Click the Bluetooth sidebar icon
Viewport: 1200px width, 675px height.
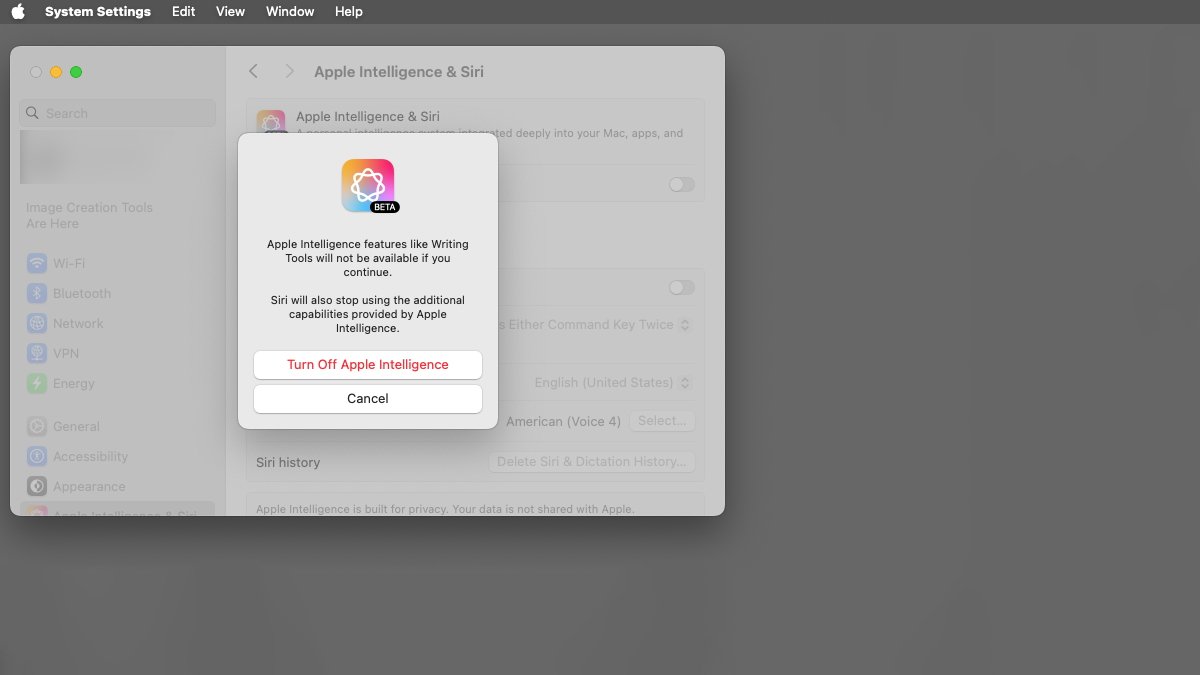[x=37, y=294]
